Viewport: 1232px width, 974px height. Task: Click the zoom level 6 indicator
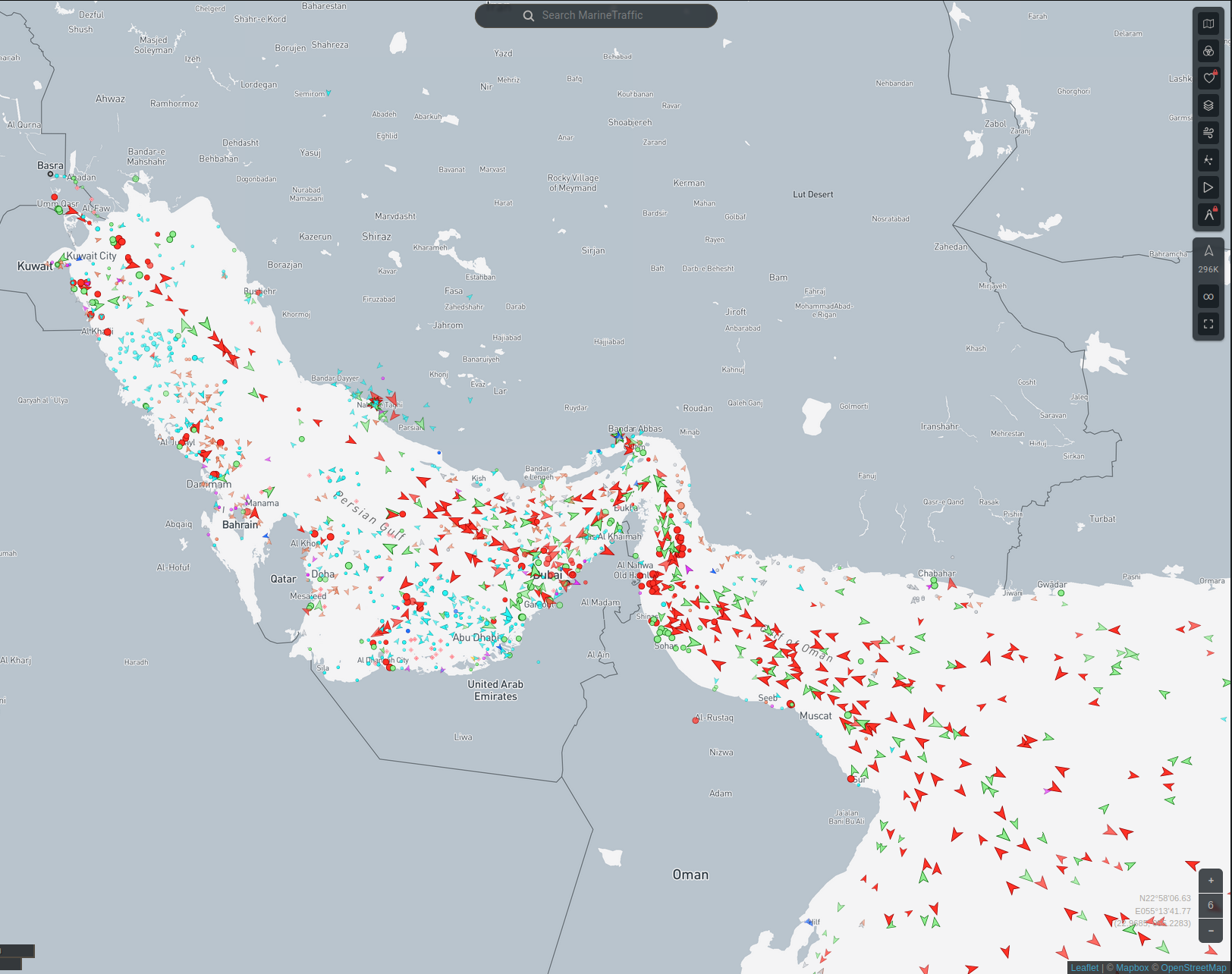[1211, 905]
